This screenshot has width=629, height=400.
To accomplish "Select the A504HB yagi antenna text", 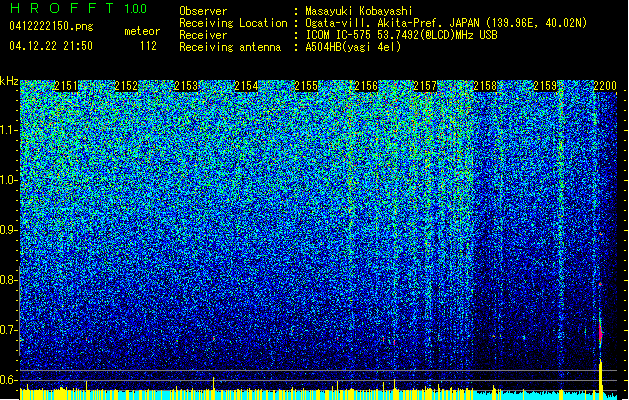I will (x=353, y=47).
